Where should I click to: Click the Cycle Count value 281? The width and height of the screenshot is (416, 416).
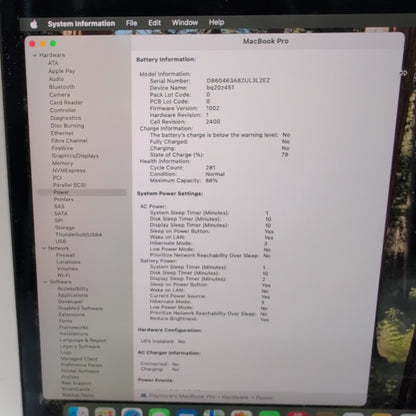point(211,168)
